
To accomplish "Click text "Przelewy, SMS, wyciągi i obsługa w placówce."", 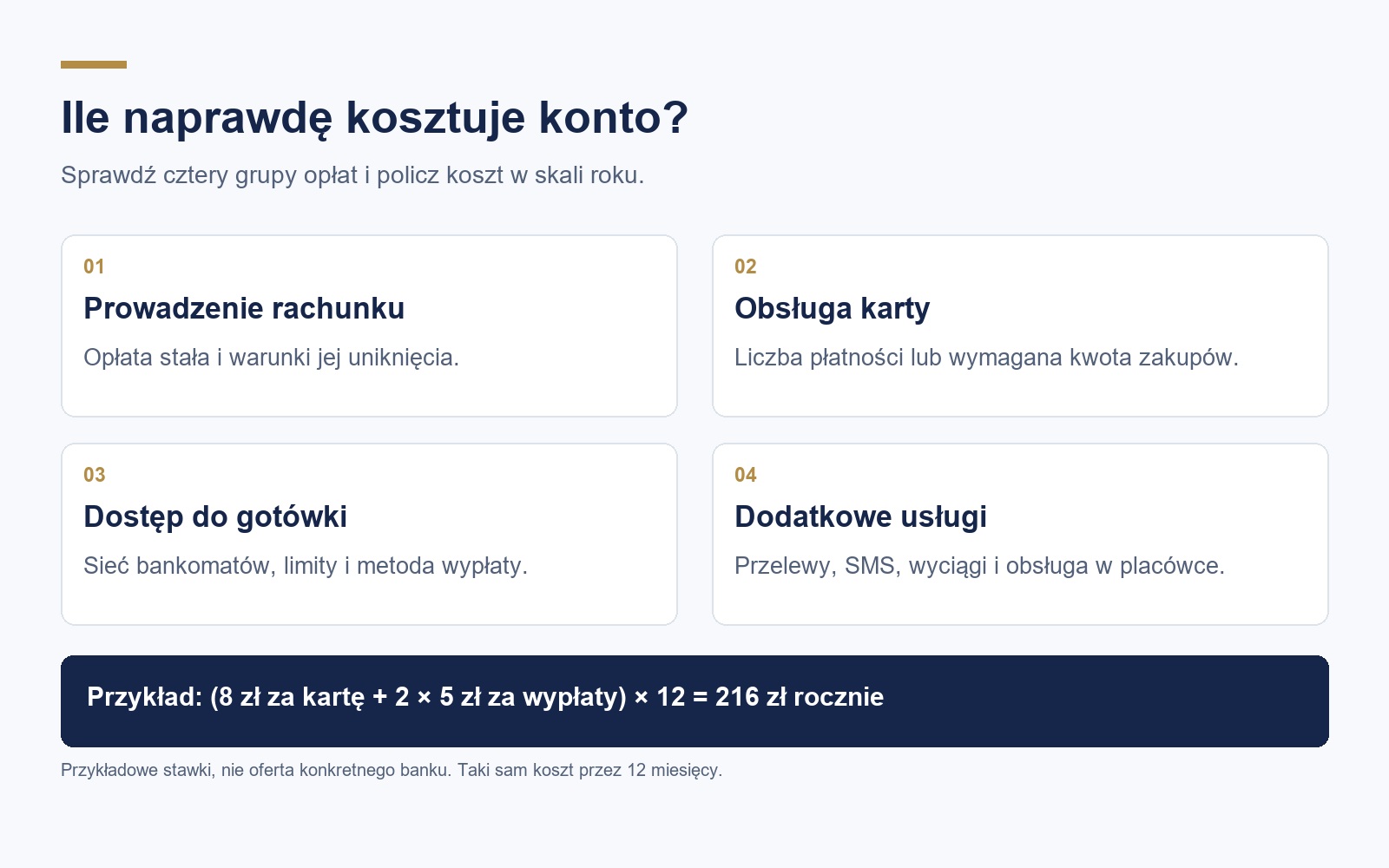I will (x=979, y=566).
